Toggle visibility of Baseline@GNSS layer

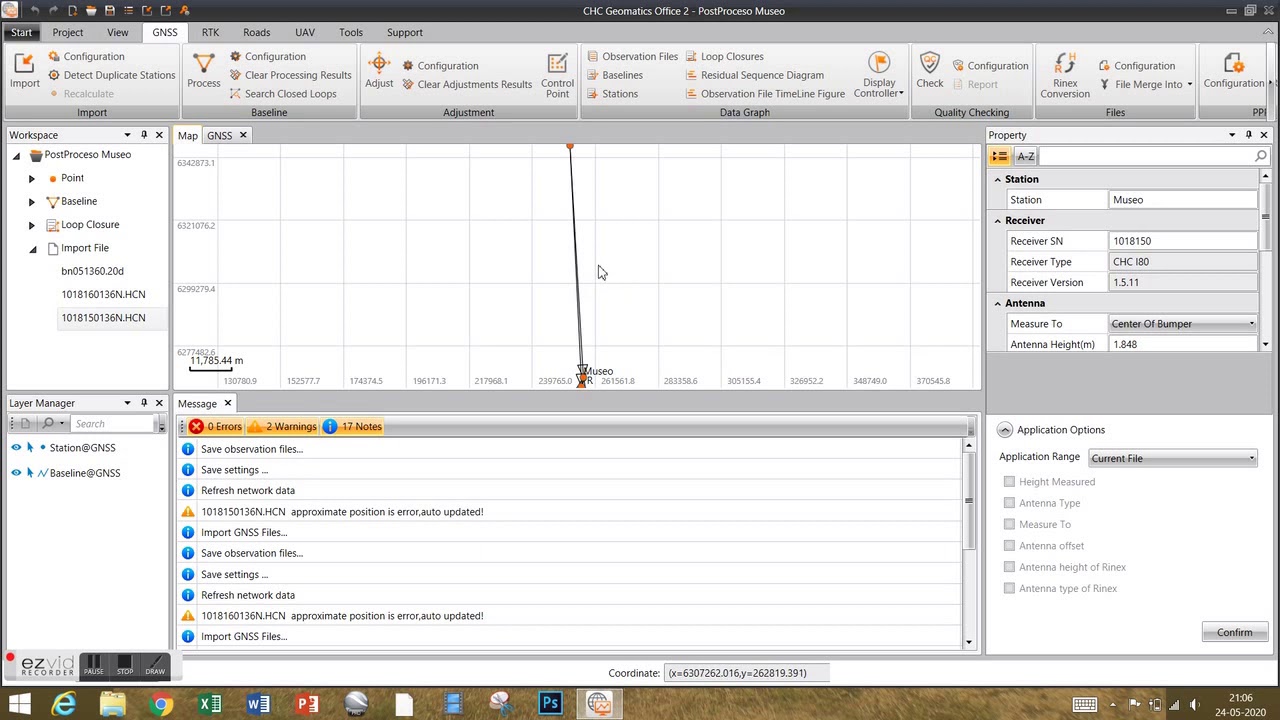16,473
